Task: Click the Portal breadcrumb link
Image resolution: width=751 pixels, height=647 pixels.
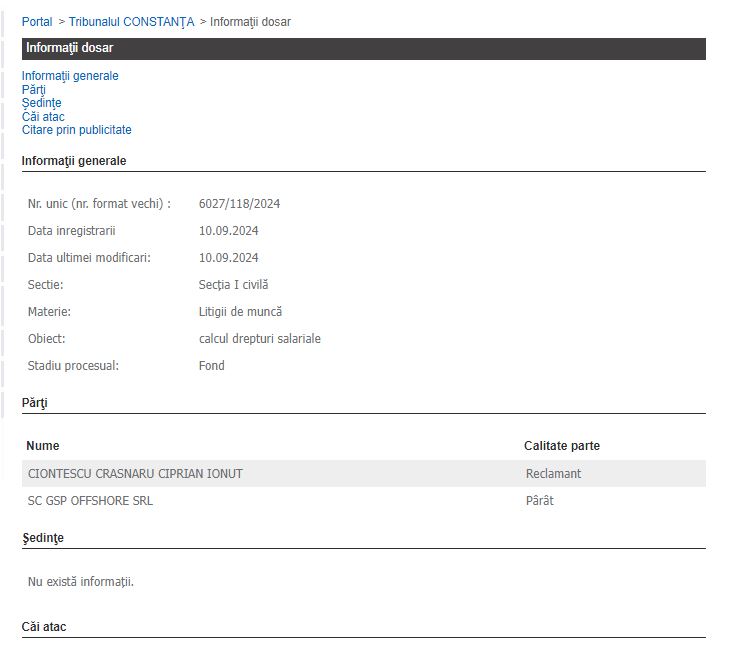Action: click(x=37, y=21)
